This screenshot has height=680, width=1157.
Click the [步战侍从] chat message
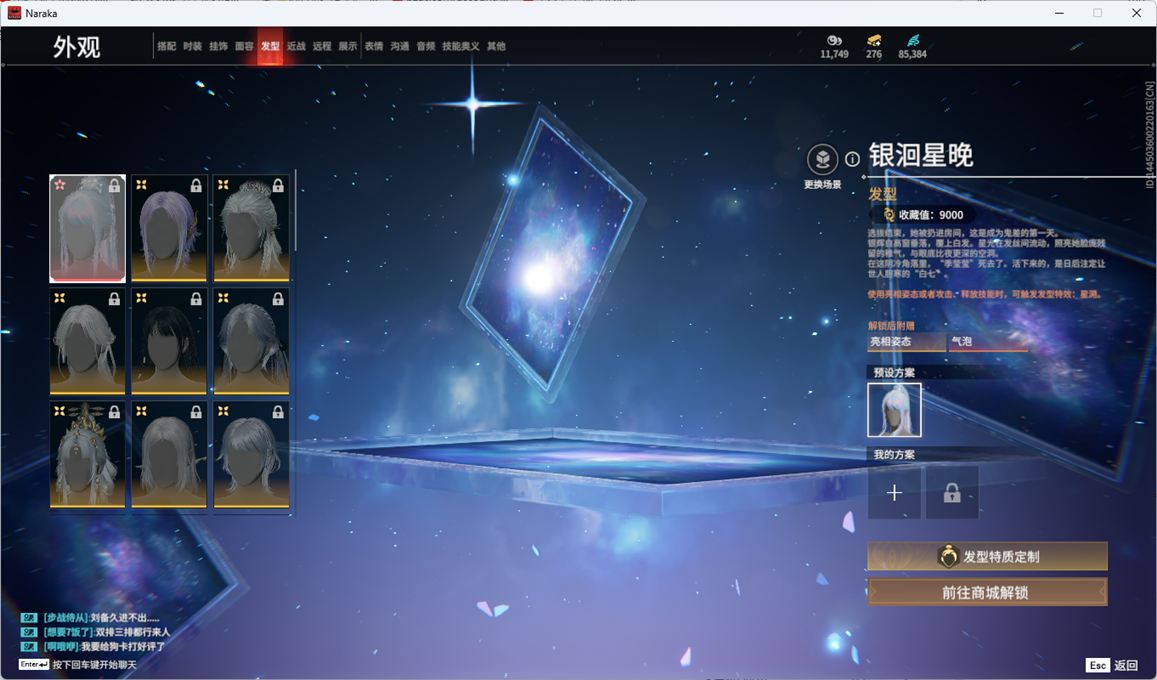pyautogui.click(x=91, y=617)
